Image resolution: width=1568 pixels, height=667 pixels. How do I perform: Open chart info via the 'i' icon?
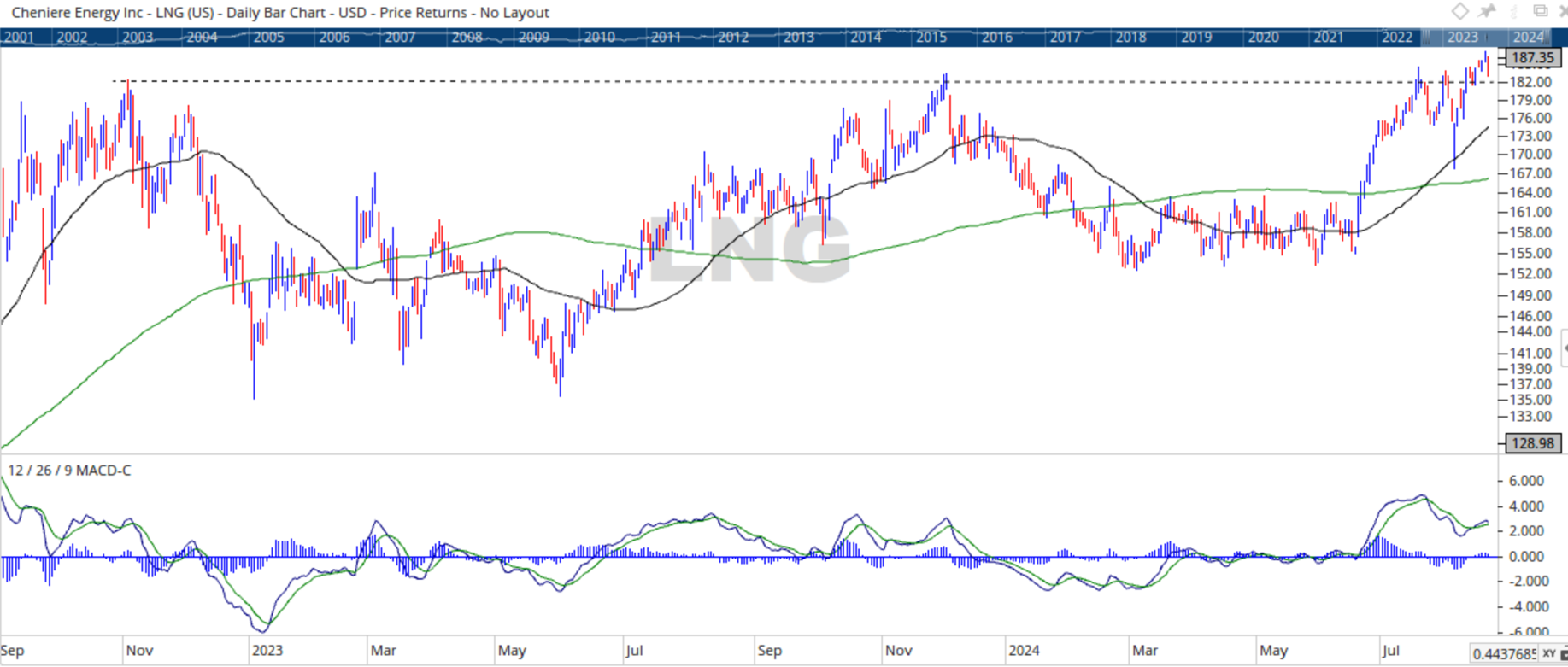point(1514,11)
